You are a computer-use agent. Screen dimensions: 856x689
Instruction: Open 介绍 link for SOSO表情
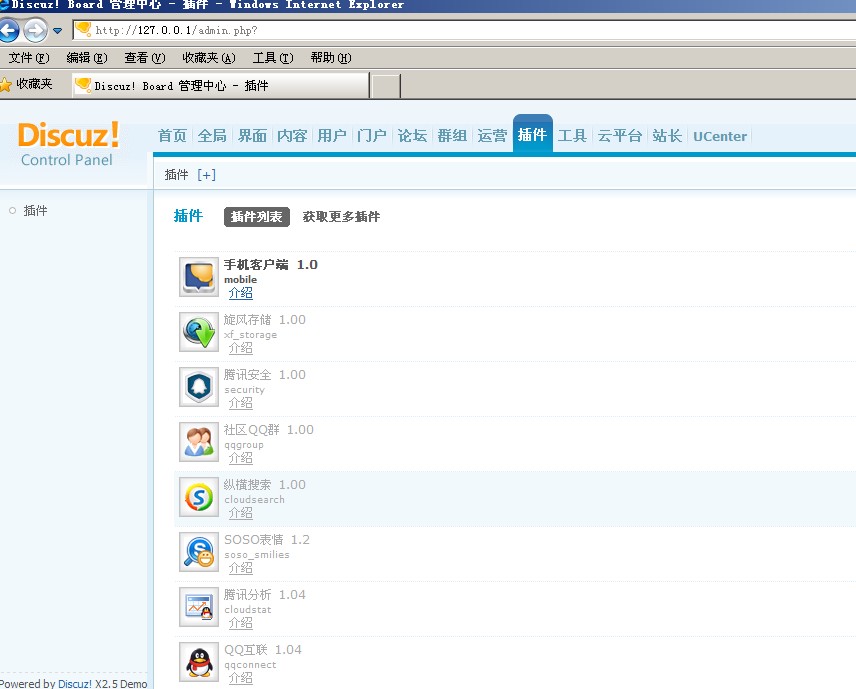click(x=241, y=568)
